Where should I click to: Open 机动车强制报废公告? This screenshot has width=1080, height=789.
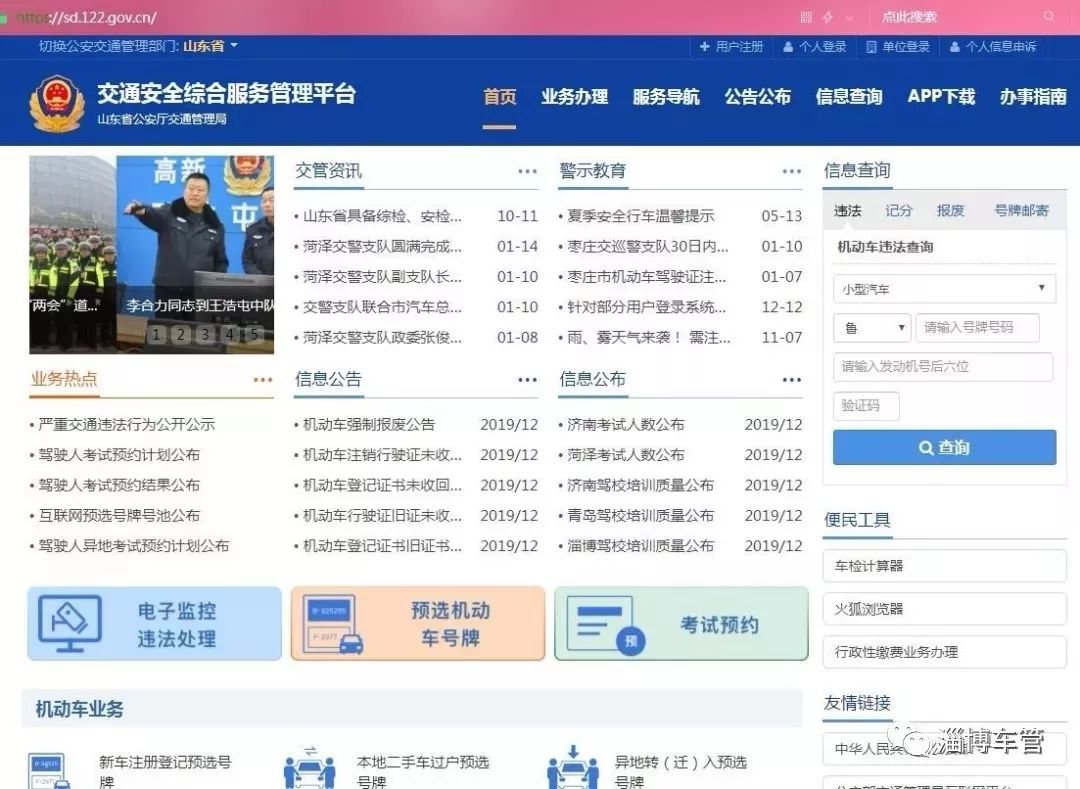click(x=369, y=425)
